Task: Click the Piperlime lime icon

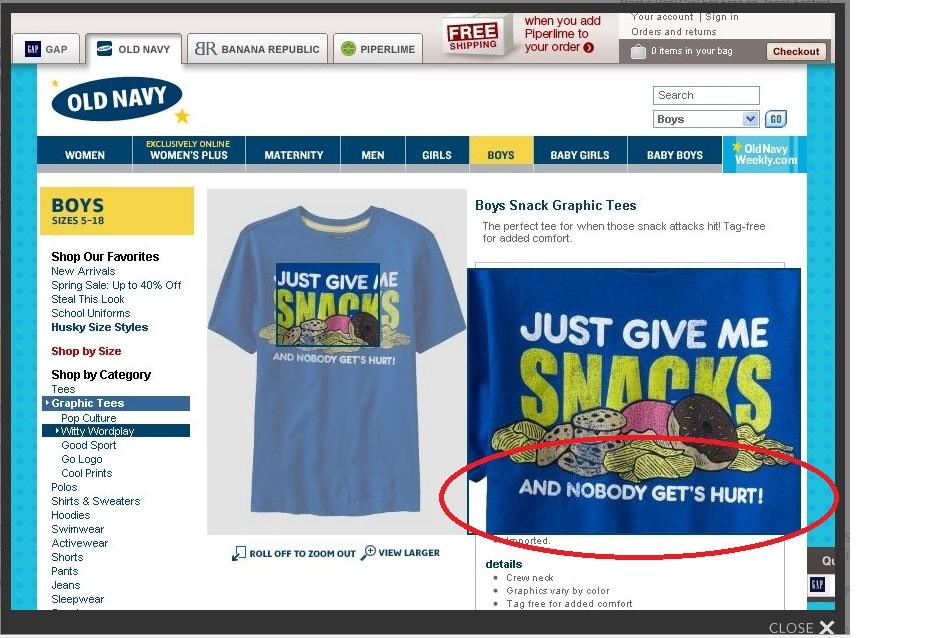Action: coord(348,49)
